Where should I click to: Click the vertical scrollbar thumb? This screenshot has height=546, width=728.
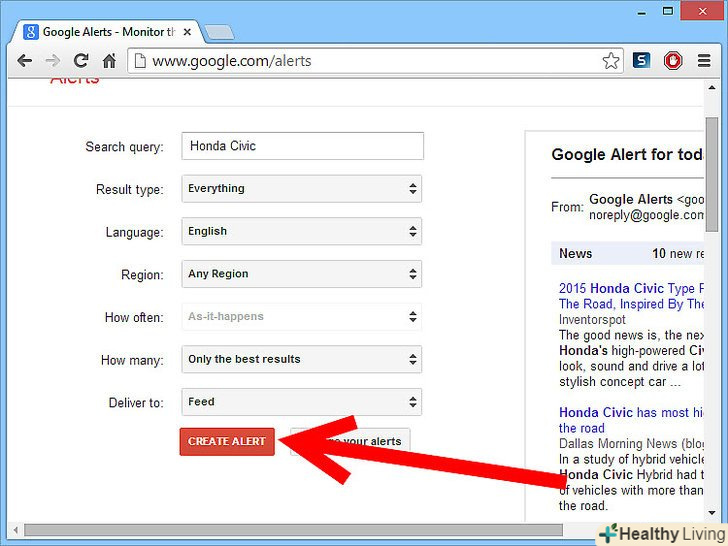(712, 175)
